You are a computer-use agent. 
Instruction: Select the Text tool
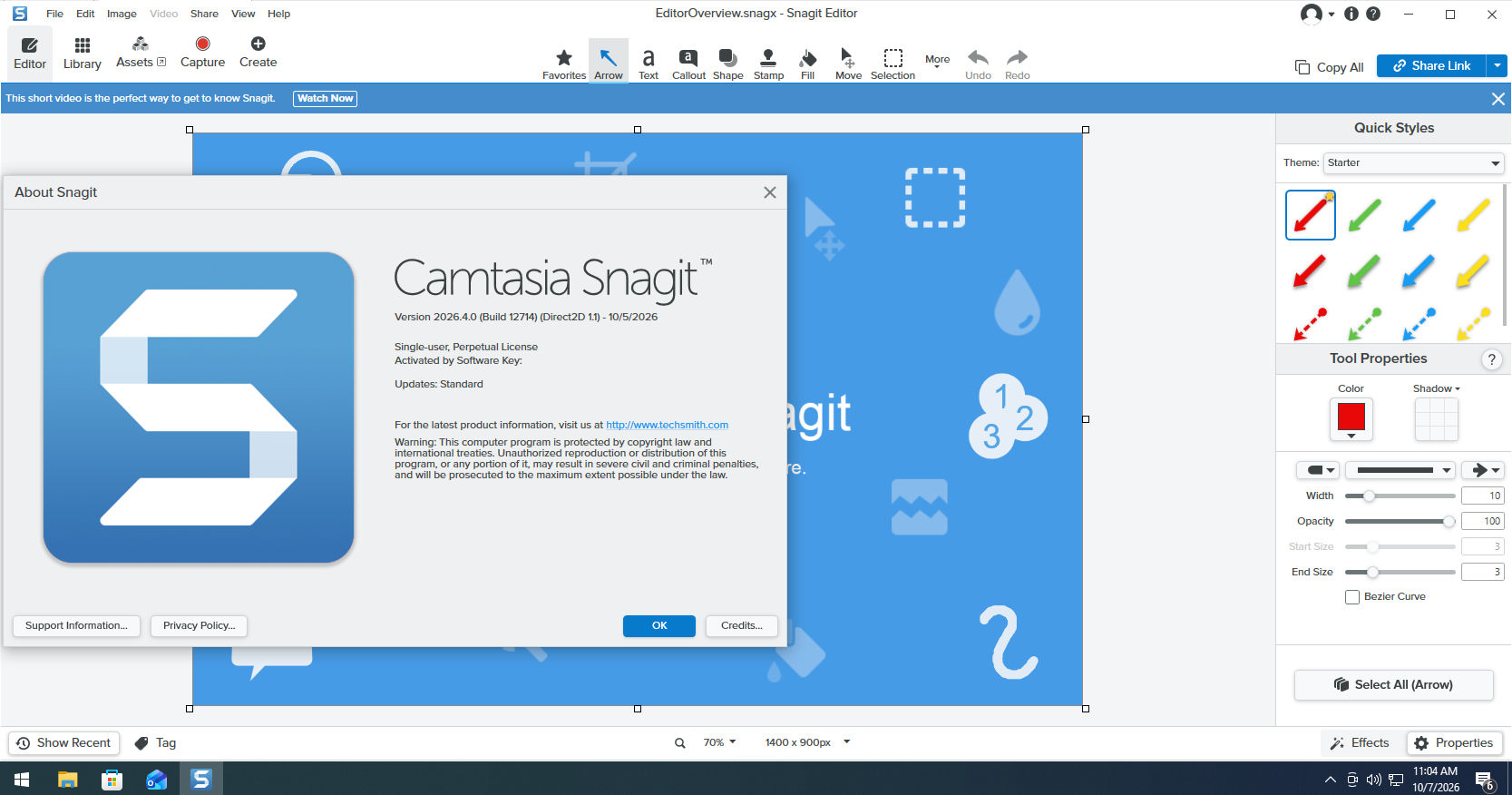(649, 62)
